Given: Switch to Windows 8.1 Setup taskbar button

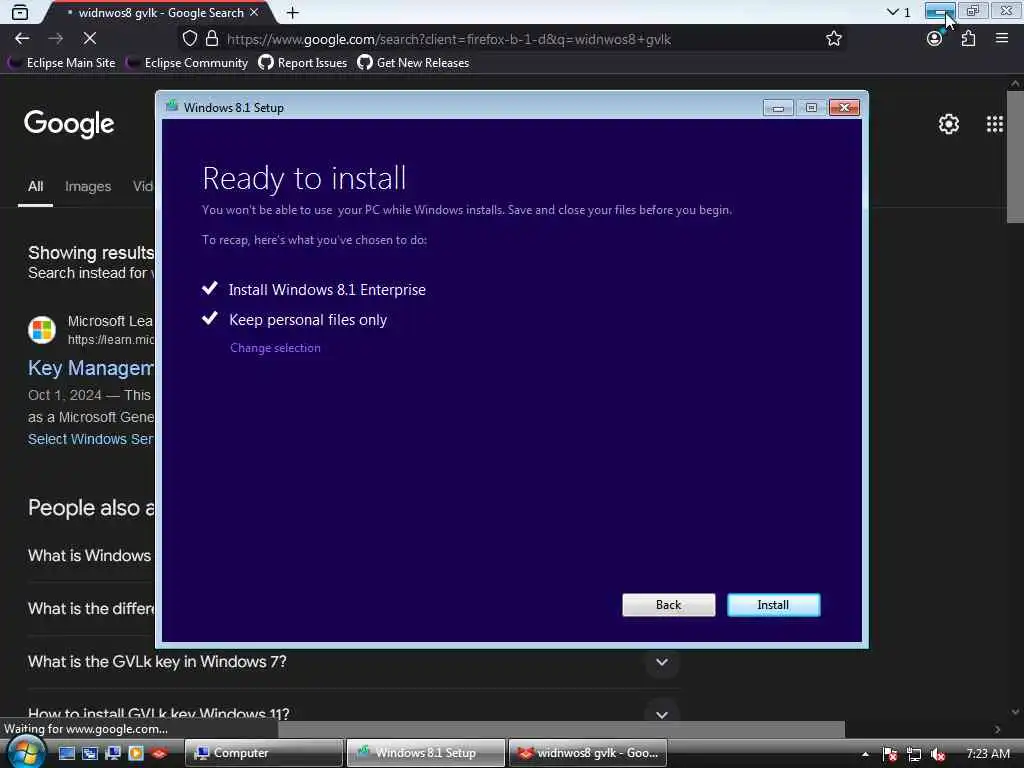Looking at the screenshot, I should click(x=426, y=753).
